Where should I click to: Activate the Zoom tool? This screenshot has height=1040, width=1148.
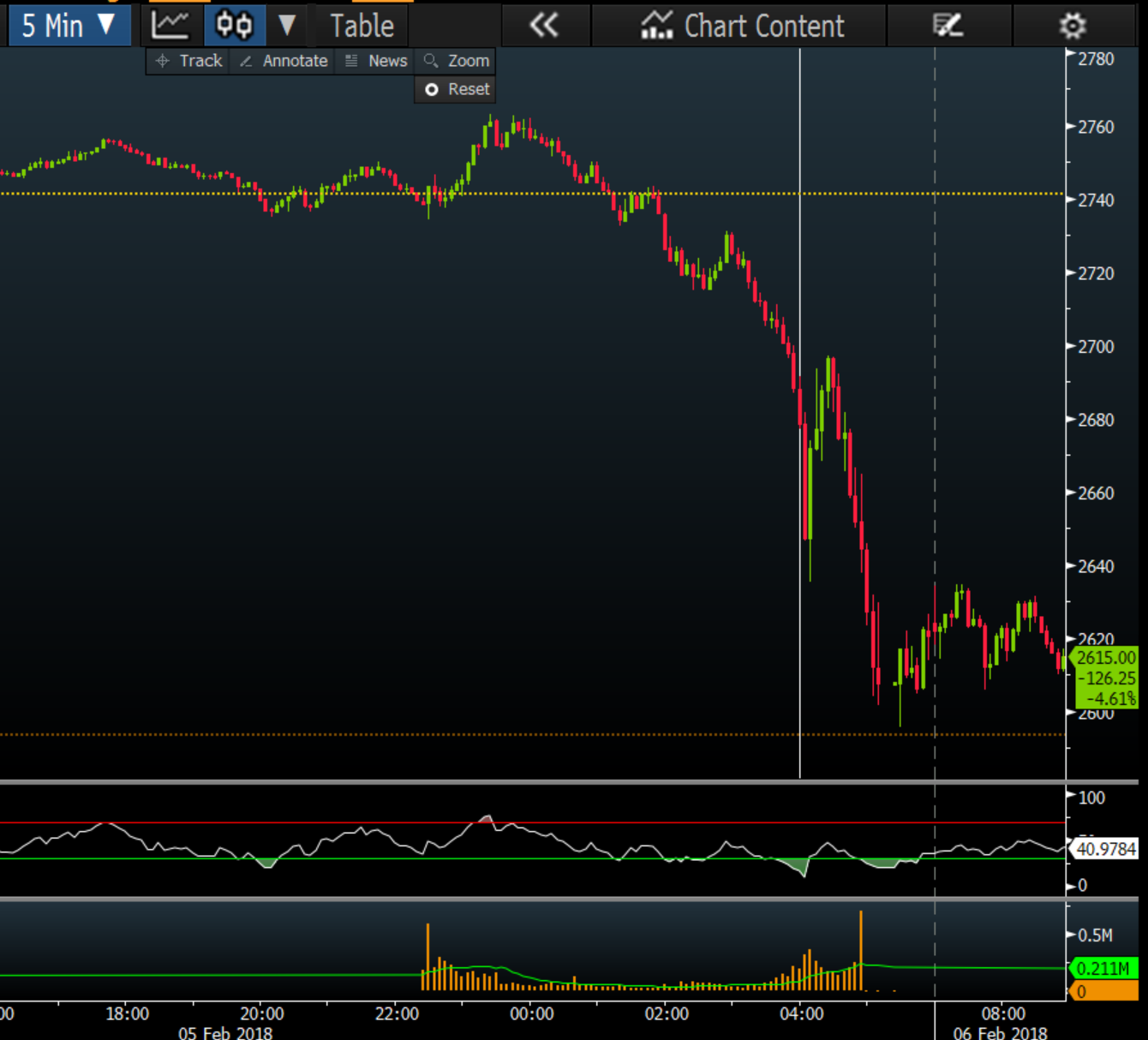pos(457,61)
